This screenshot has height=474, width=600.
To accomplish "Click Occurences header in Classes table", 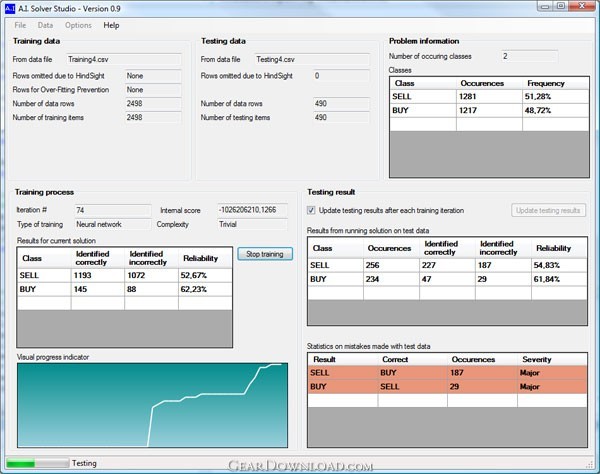I will click(489, 83).
